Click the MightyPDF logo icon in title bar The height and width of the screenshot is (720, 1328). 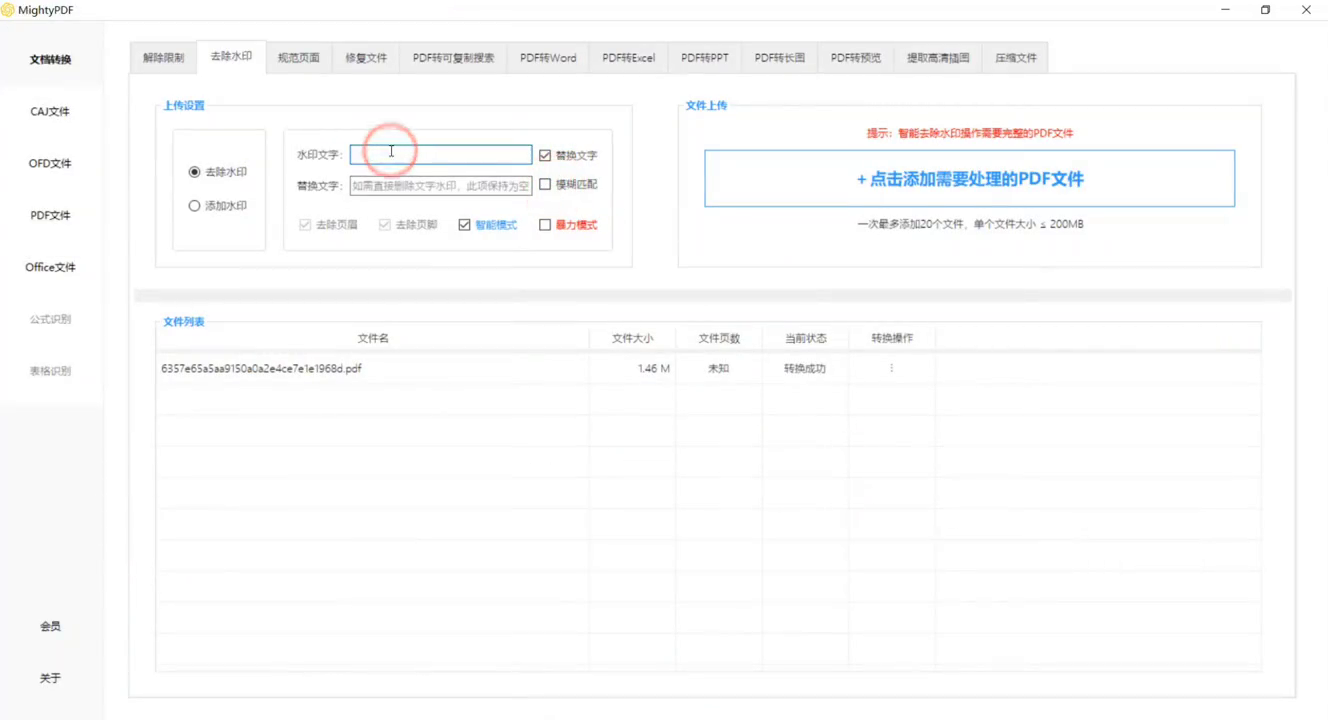pos(9,10)
